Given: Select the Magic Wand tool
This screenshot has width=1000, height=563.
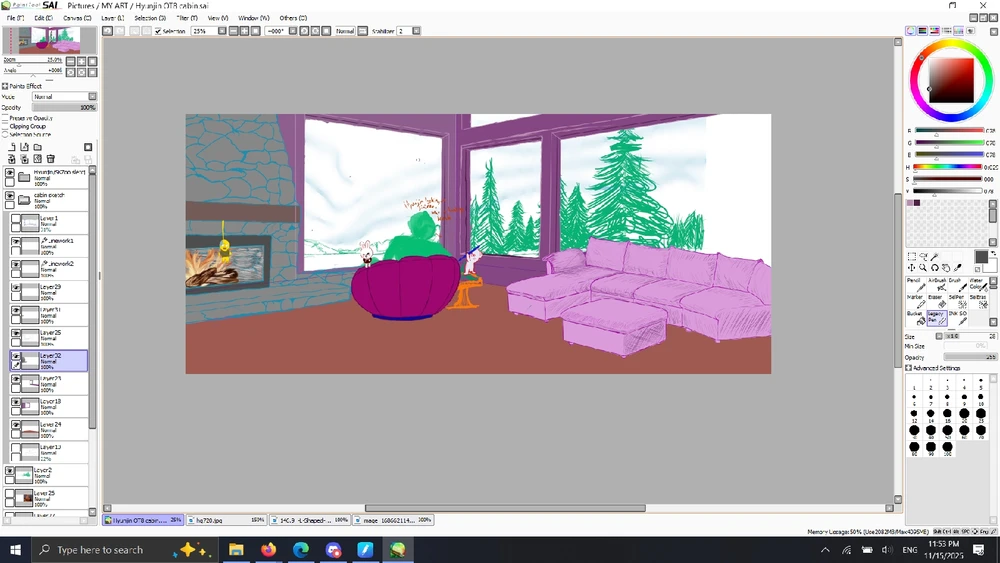Looking at the screenshot, I should coord(935,256).
